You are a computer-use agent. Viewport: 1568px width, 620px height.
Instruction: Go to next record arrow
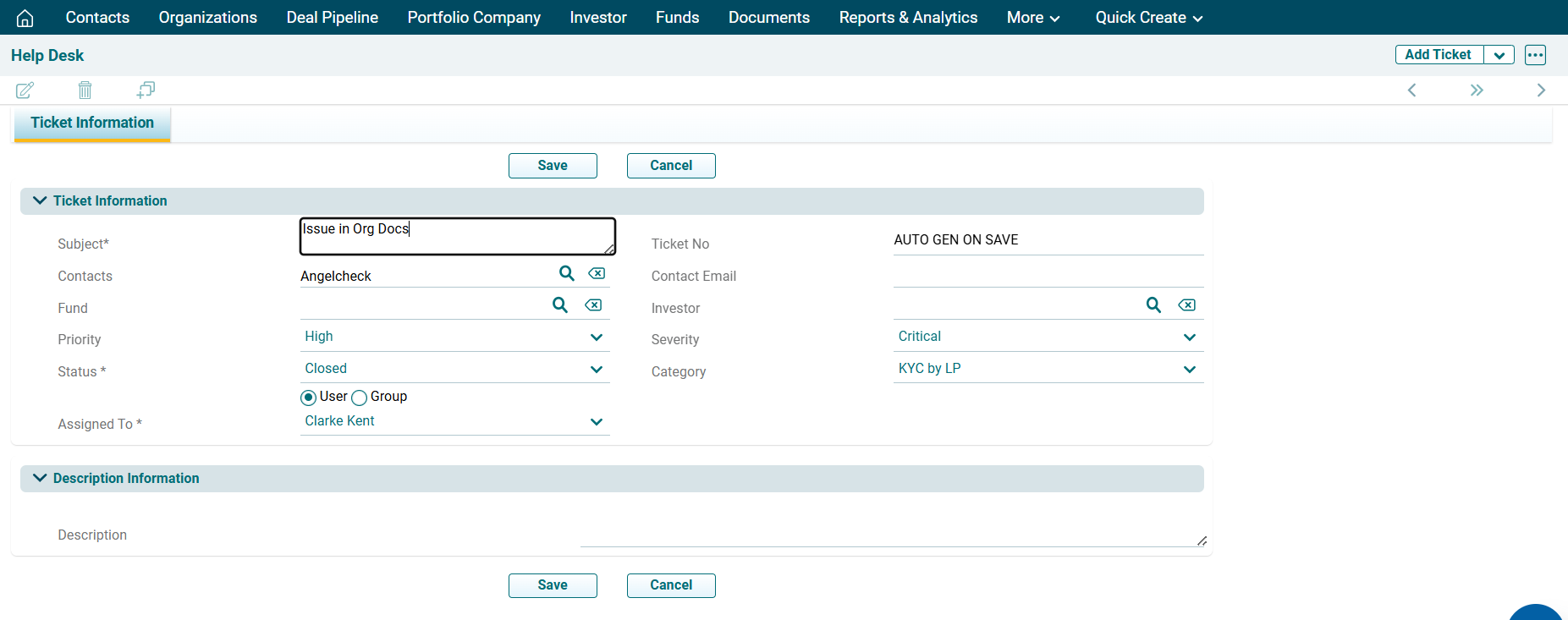pos(1541,91)
